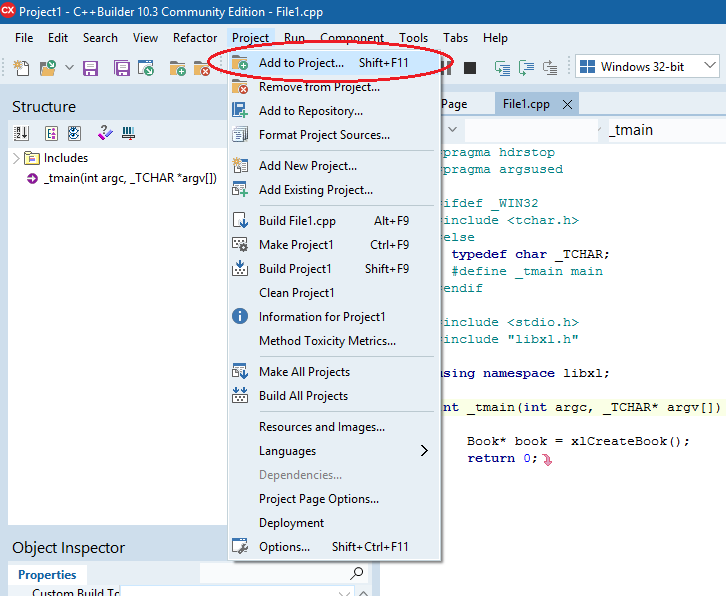Screen dimensions: 726x596
Task: Click the Save toolbar icon
Action: (90, 68)
